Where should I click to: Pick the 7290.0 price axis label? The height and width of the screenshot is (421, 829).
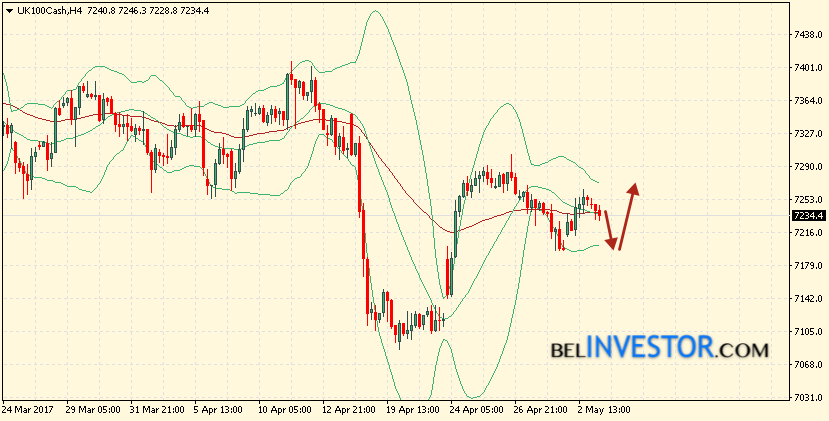pos(808,167)
